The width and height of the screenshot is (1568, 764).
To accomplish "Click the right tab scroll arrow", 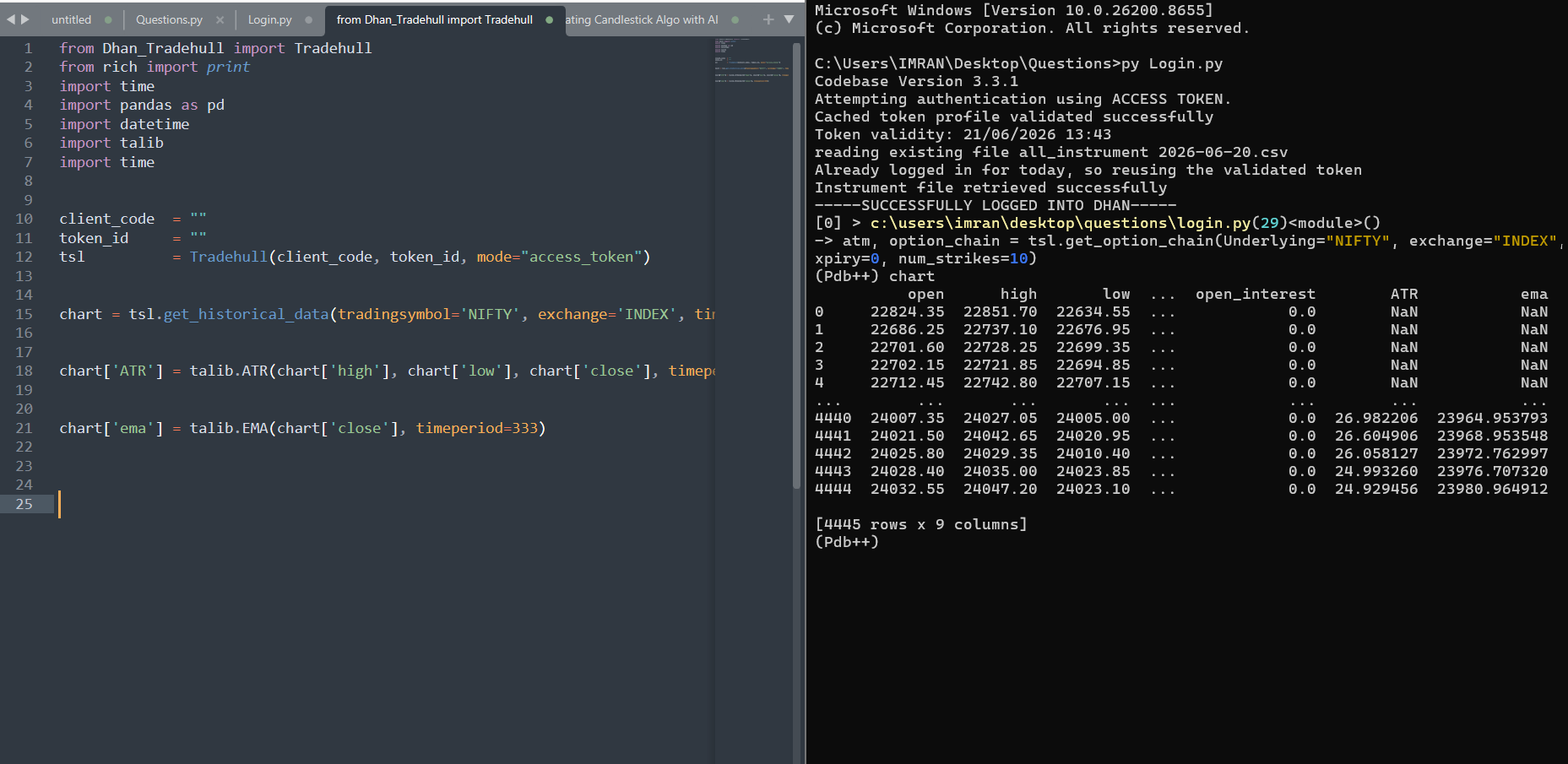I will [25, 19].
